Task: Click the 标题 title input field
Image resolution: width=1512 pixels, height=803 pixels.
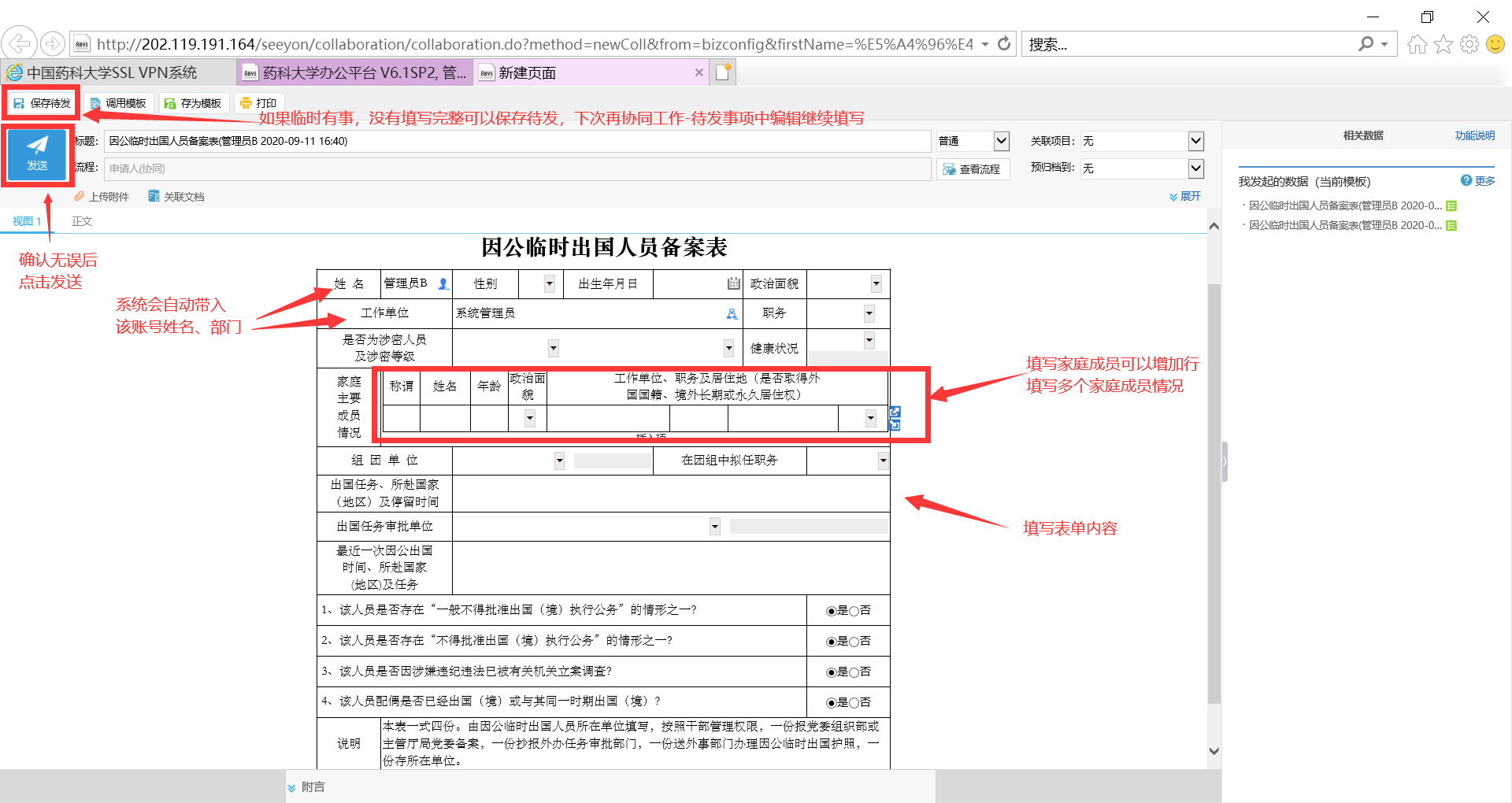Action: (x=516, y=141)
